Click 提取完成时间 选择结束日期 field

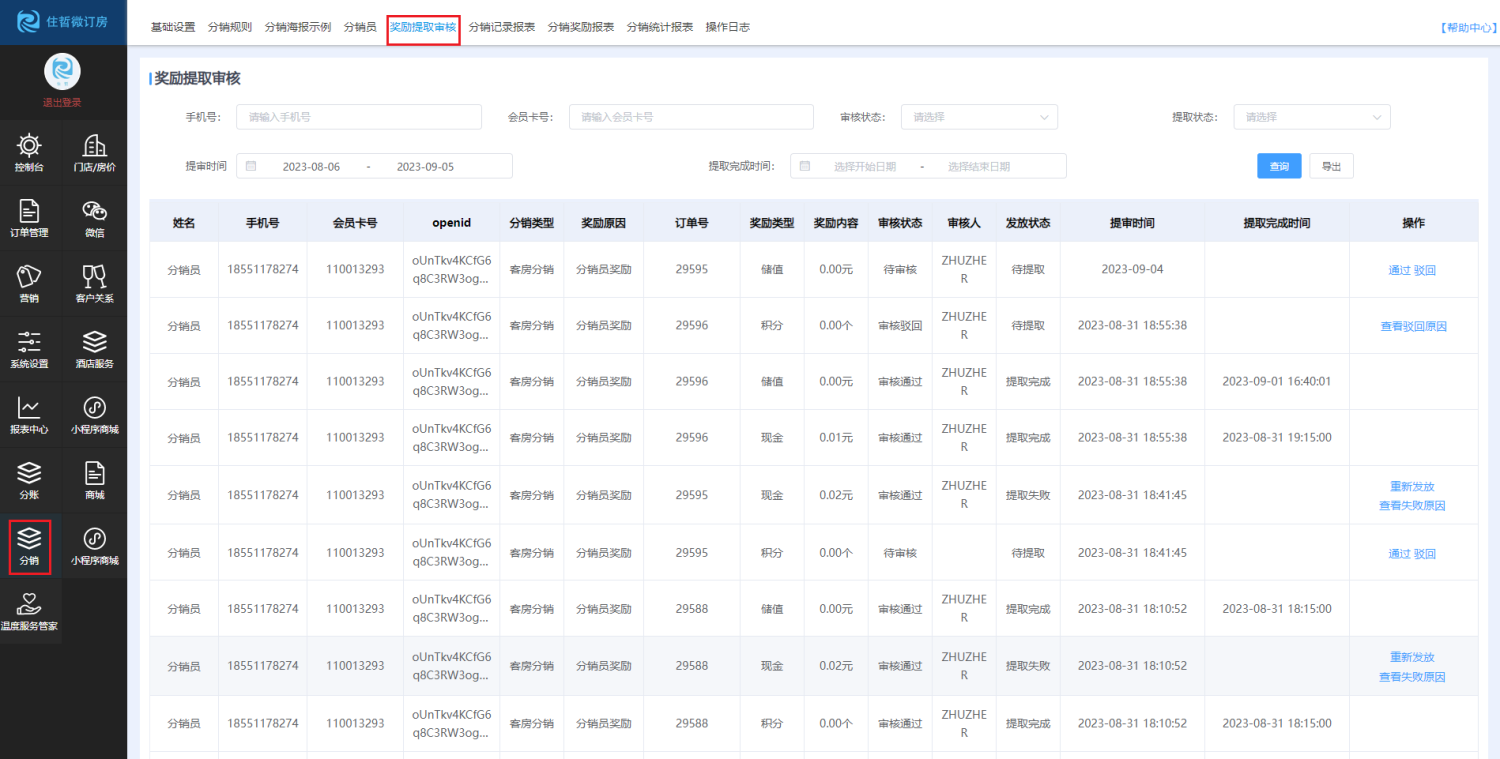979,167
